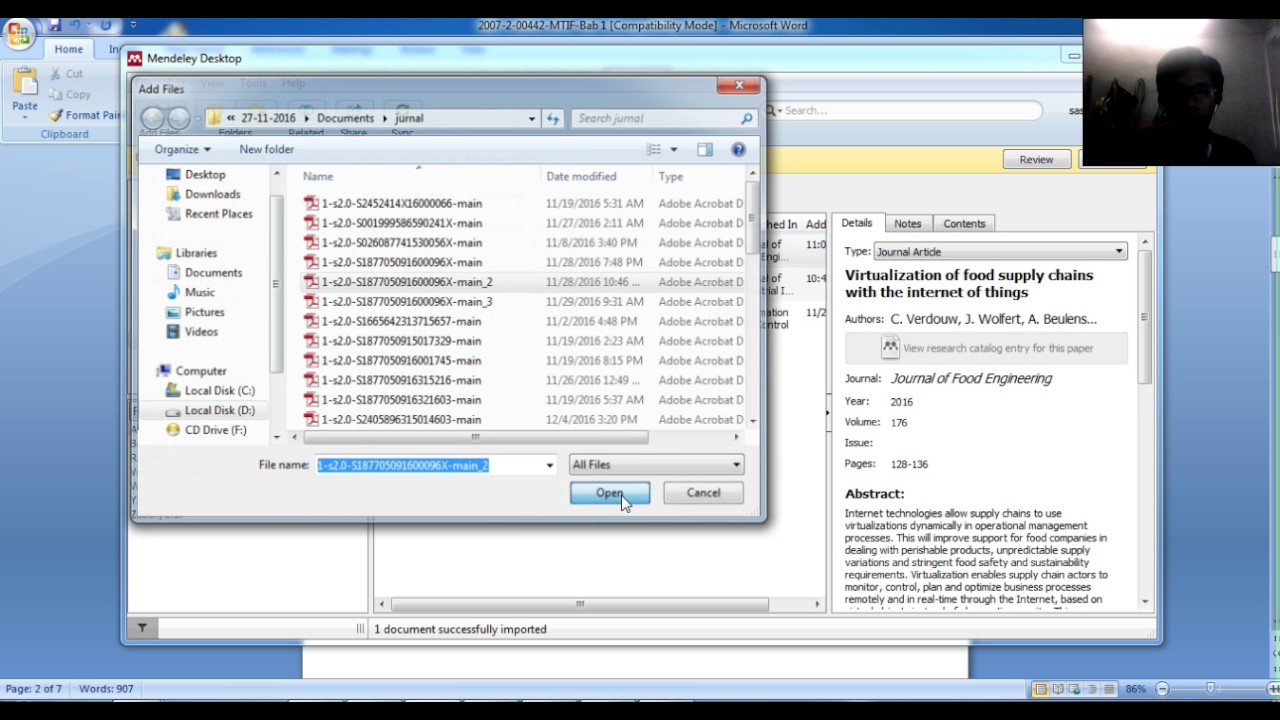Click the filter funnel icon in Mendeley status bar
The image size is (1280, 720).
[142, 628]
